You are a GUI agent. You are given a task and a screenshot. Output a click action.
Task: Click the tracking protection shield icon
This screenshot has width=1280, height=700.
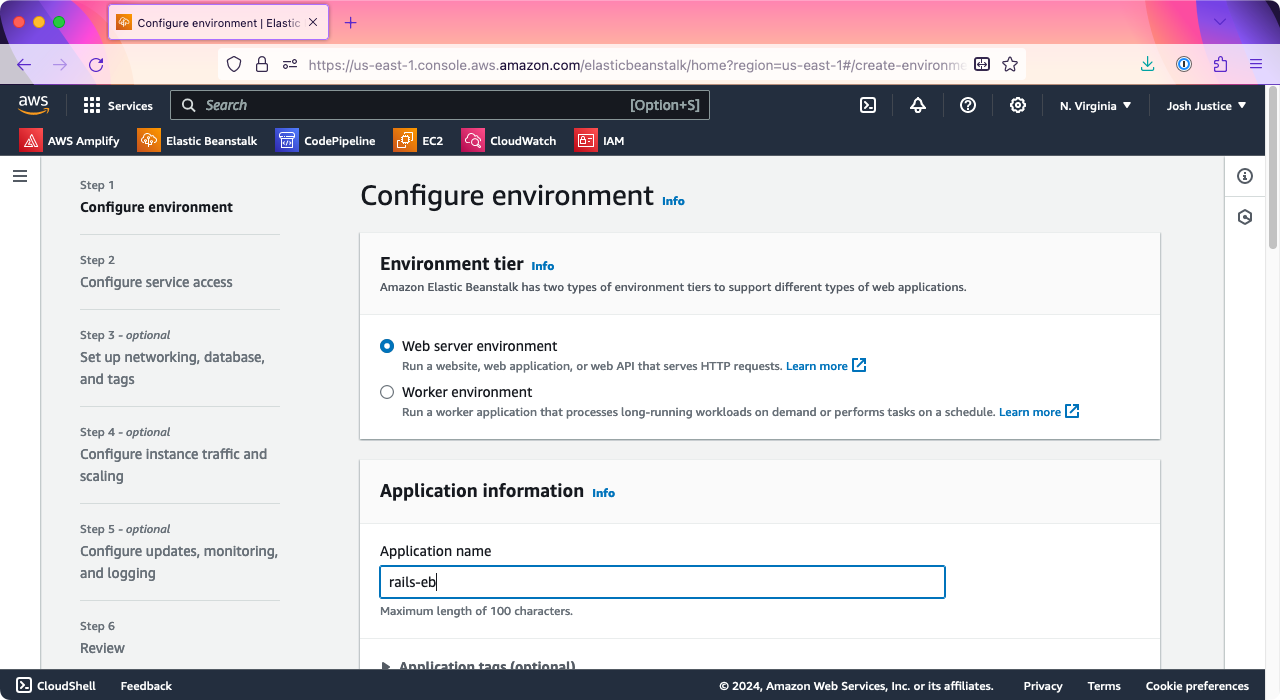tap(234, 65)
